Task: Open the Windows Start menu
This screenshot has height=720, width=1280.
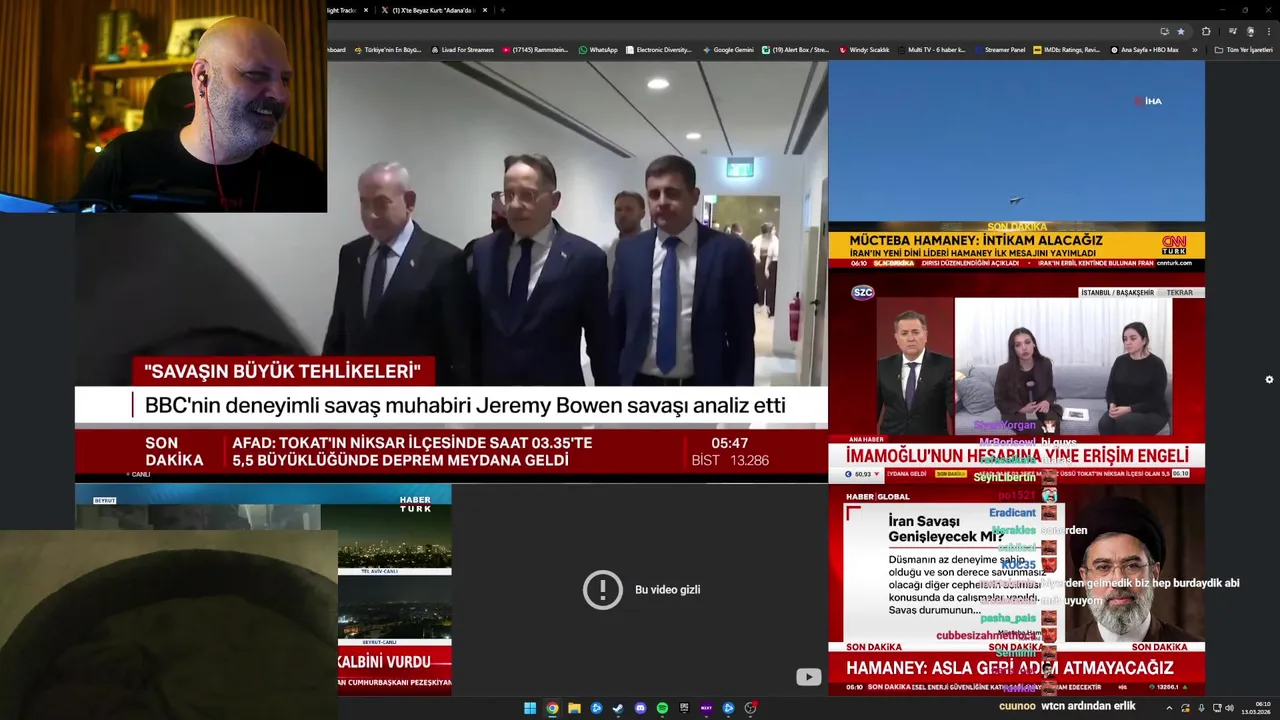Action: click(x=530, y=708)
